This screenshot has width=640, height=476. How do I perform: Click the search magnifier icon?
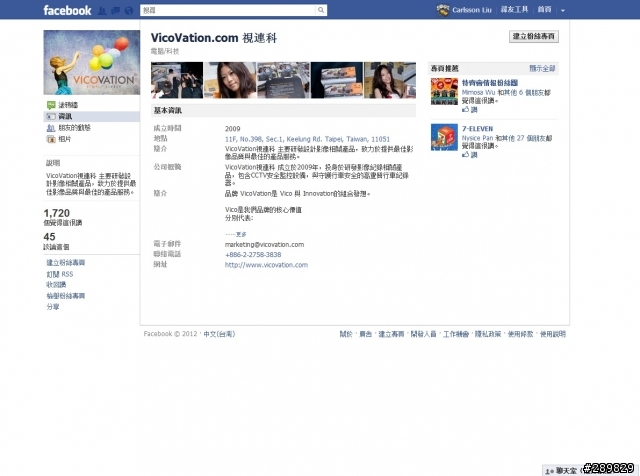(x=321, y=10)
